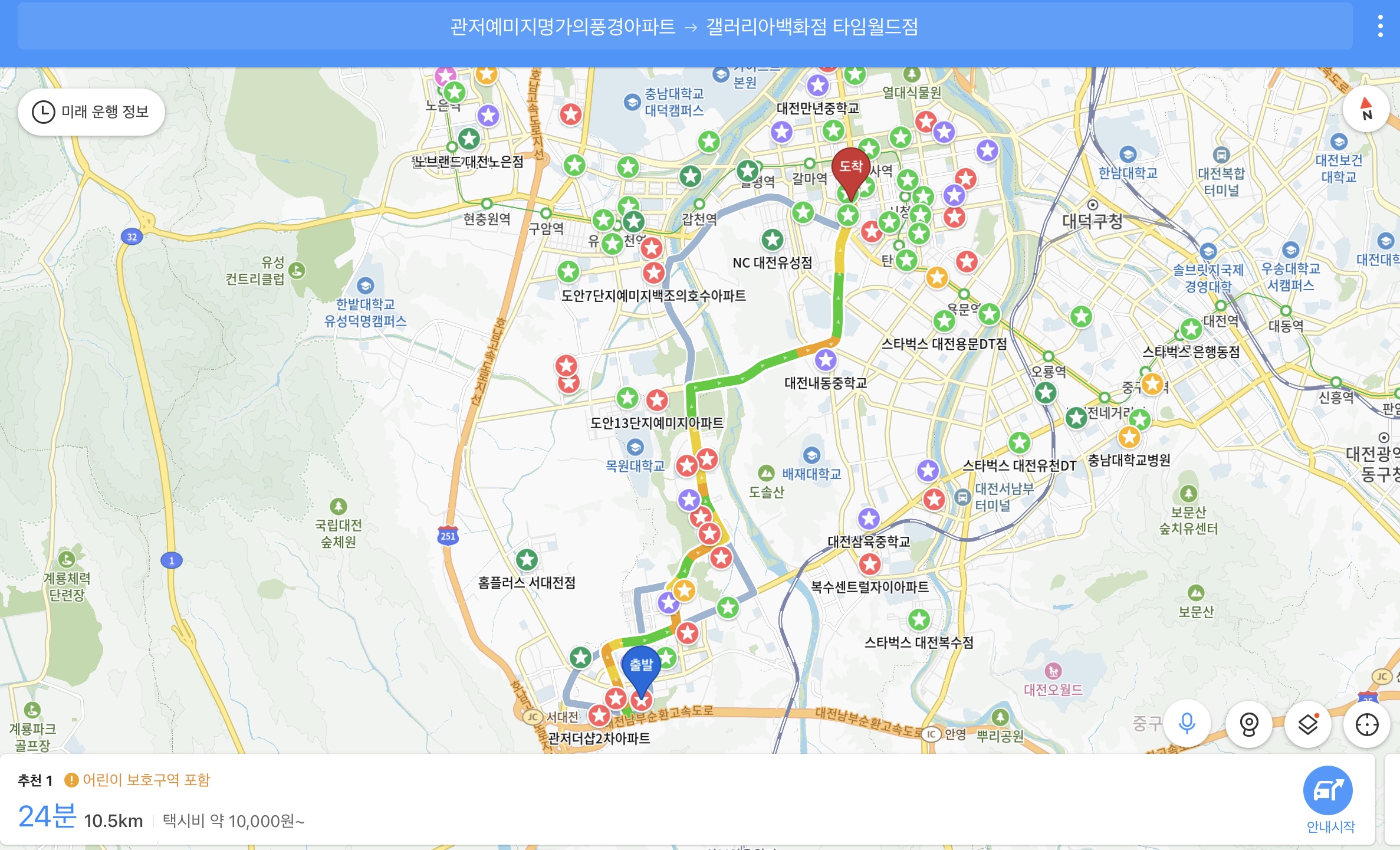Click 대전서남부 터미널 bus terminal icon
Image resolution: width=1400 pixels, height=850 pixels.
point(962,497)
